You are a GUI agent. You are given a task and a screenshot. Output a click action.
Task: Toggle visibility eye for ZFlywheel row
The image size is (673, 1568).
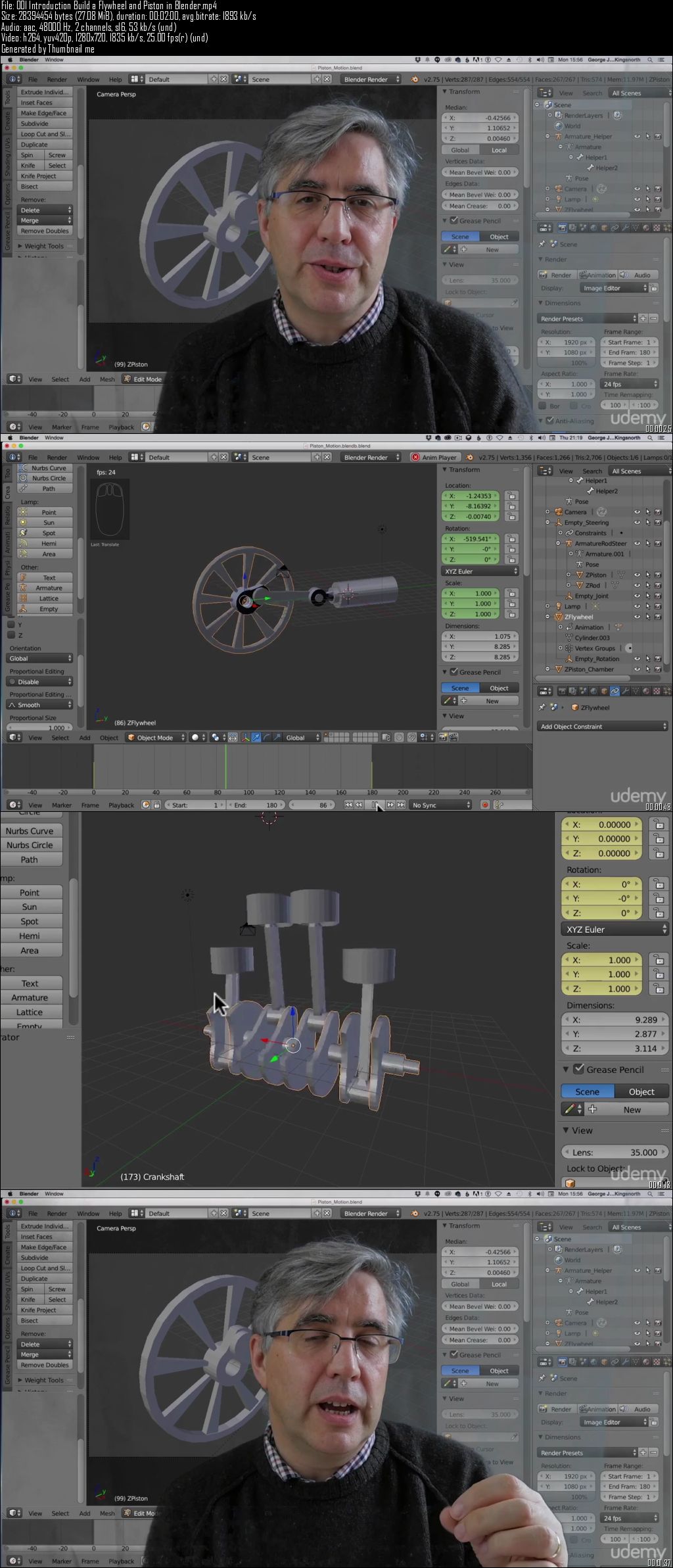pos(637,617)
